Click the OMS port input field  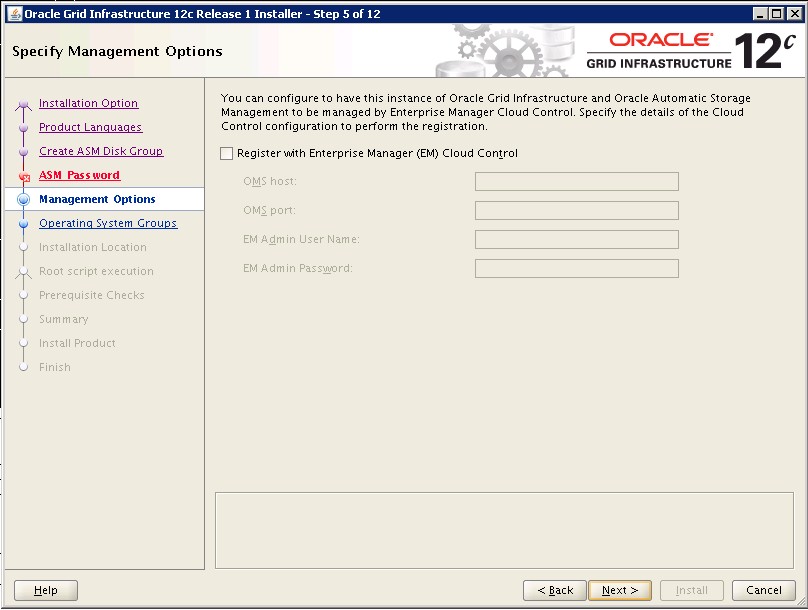[x=577, y=210]
